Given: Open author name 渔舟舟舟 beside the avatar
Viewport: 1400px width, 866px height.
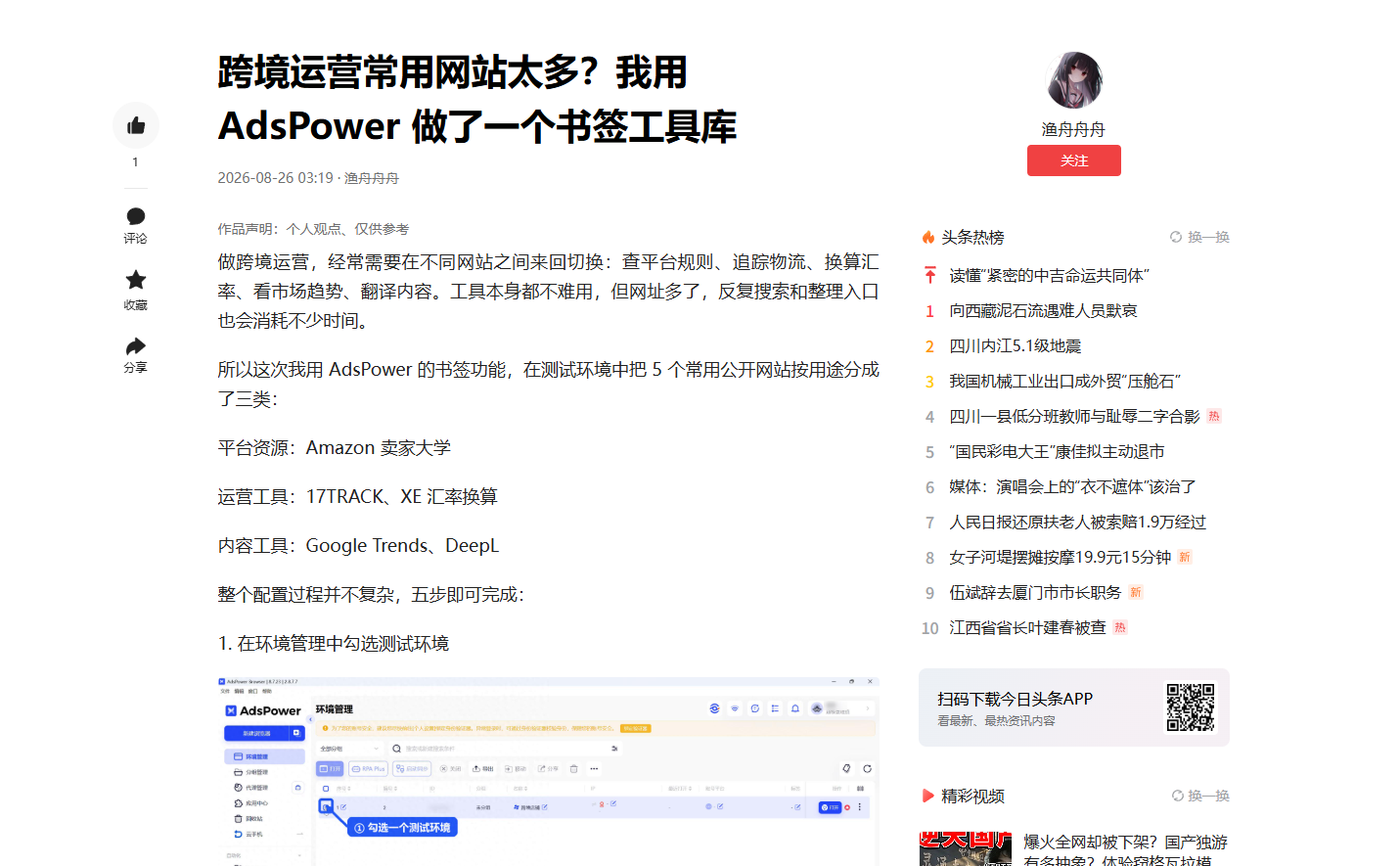Looking at the screenshot, I should (x=1074, y=129).
